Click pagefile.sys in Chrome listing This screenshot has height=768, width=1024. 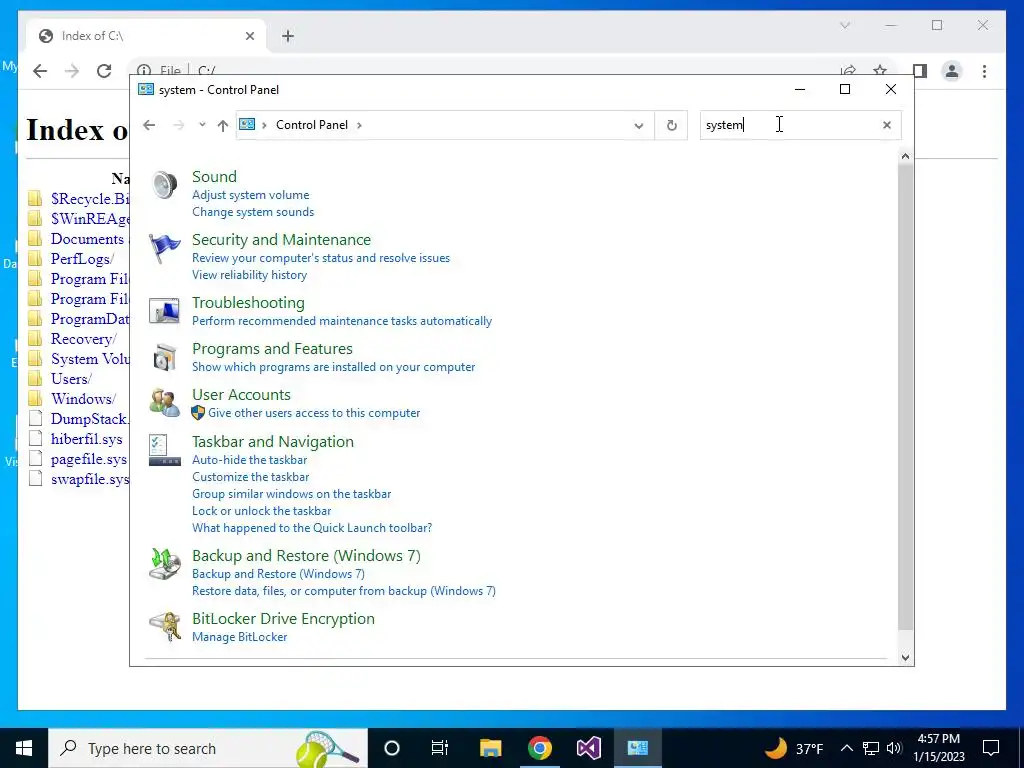click(x=89, y=459)
